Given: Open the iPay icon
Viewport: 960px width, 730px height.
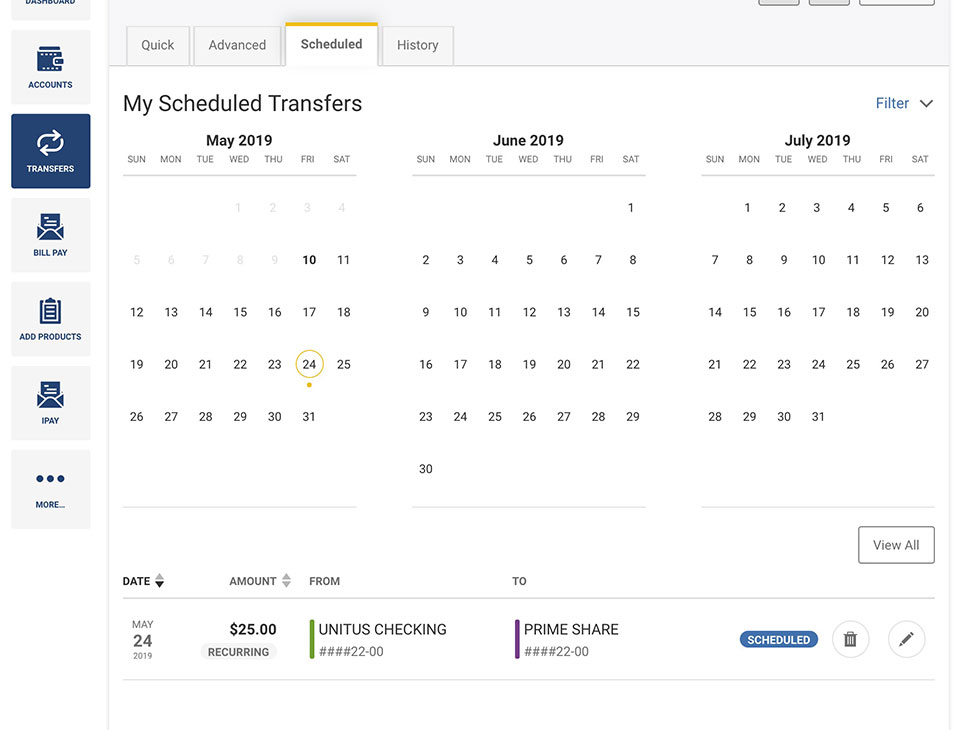Looking at the screenshot, I should pos(50,394).
